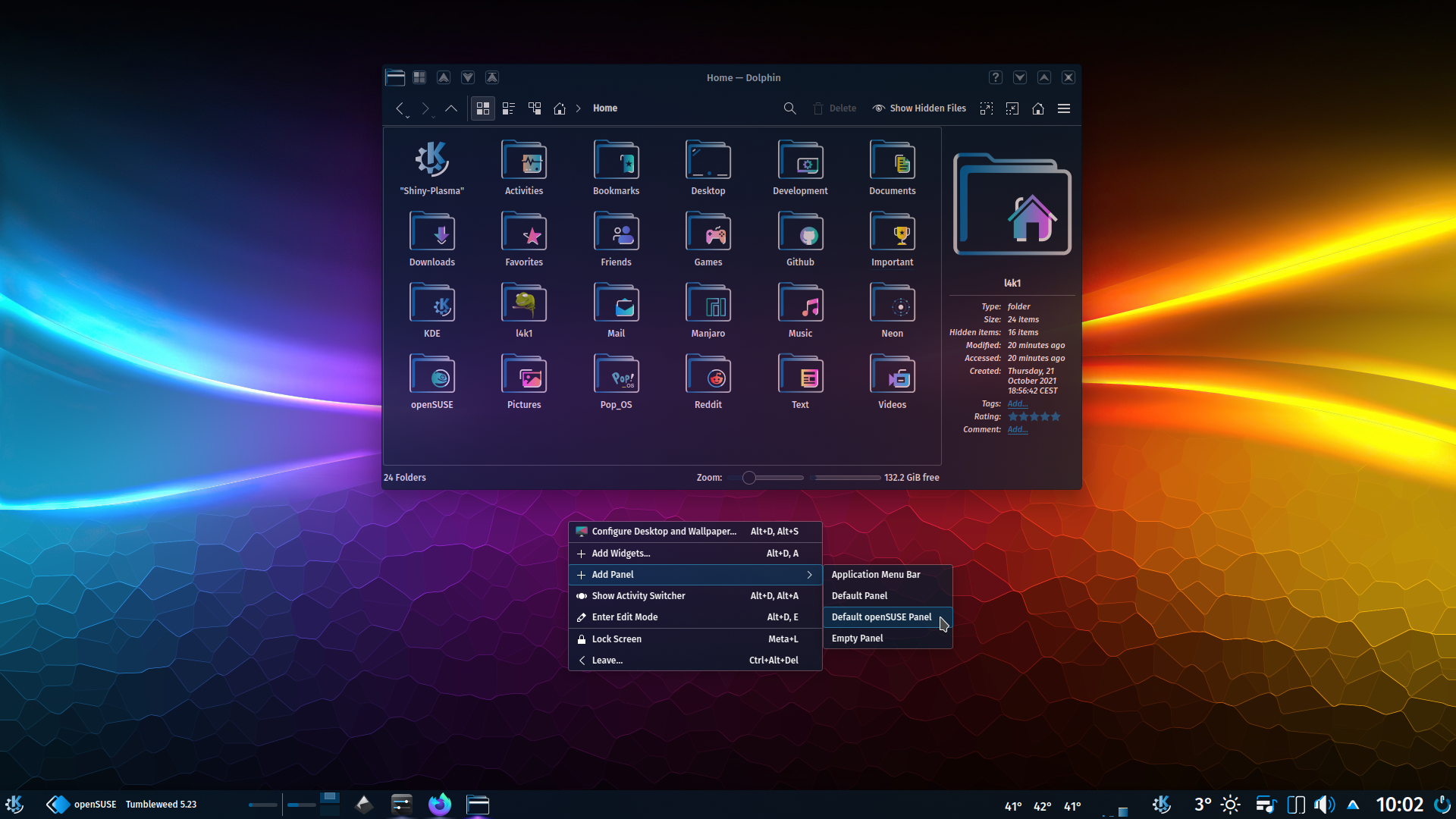The height and width of the screenshot is (819, 1456).
Task: Open the Leave submenu entry
Action: (695, 661)
